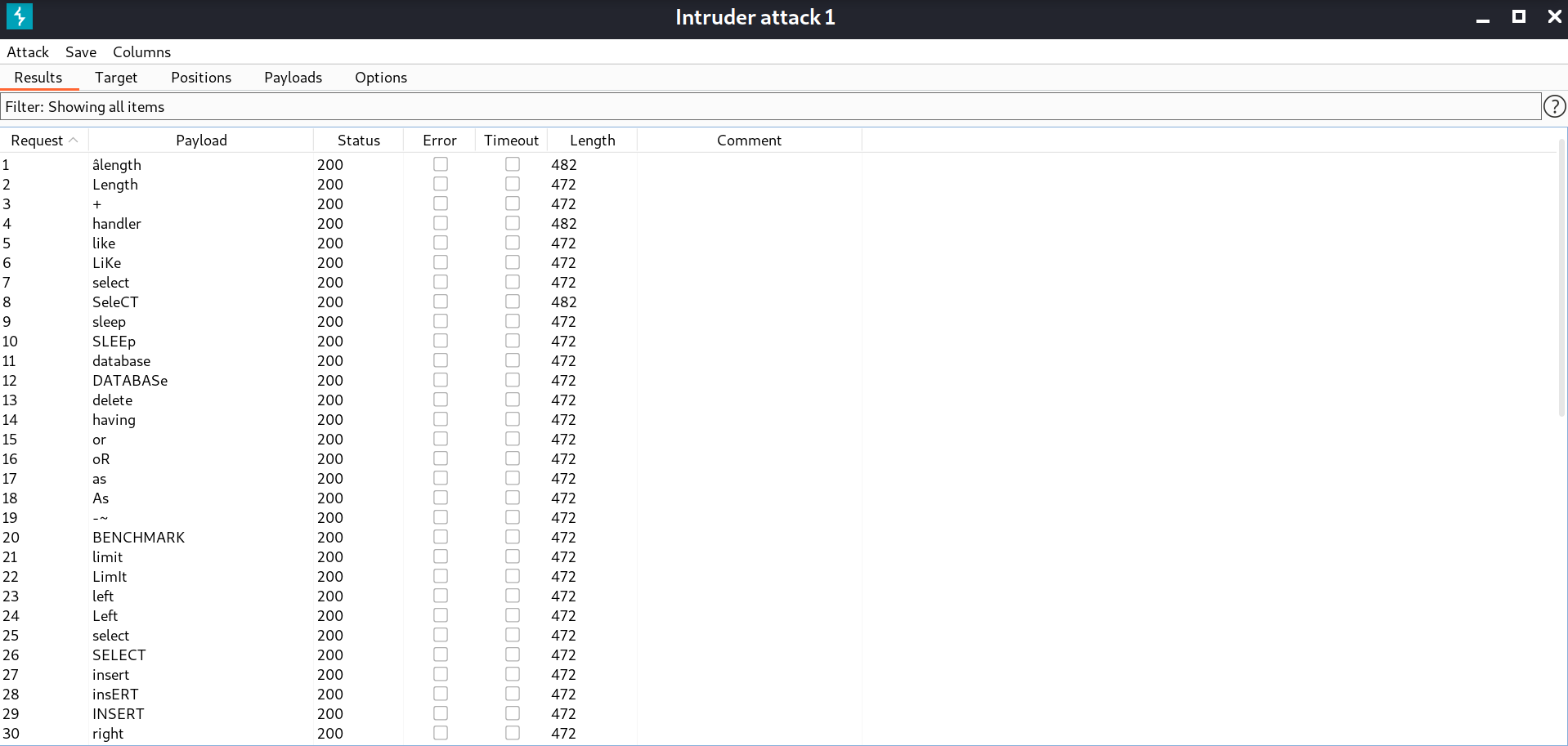
Task: Switch to the Payloads tab
Action: point(293,77)
